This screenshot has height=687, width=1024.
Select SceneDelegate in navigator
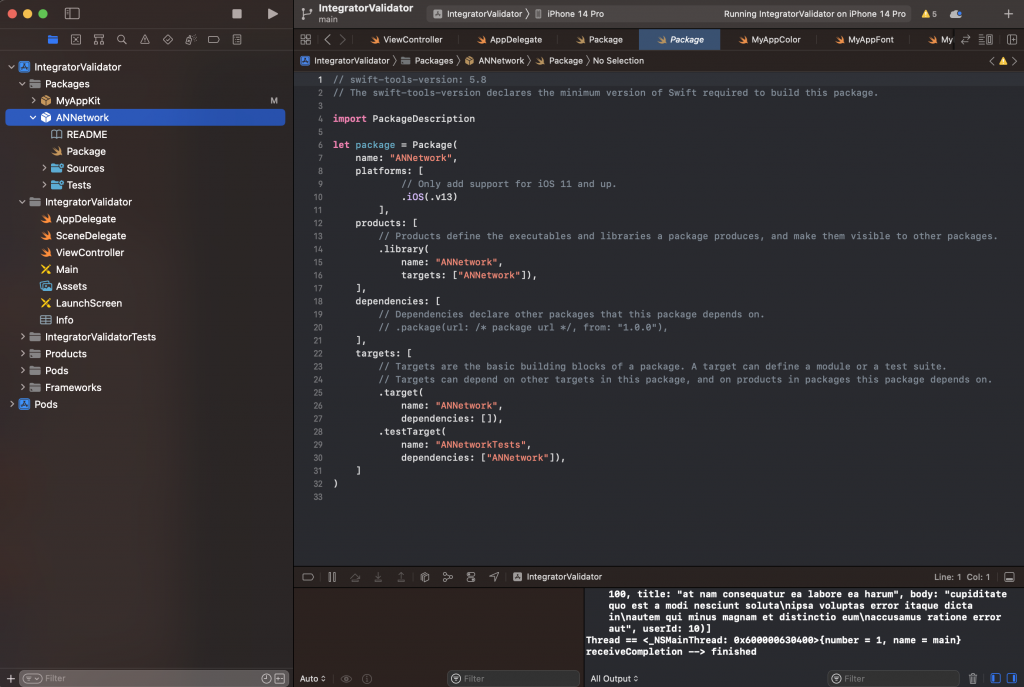(x=91, y=236)
